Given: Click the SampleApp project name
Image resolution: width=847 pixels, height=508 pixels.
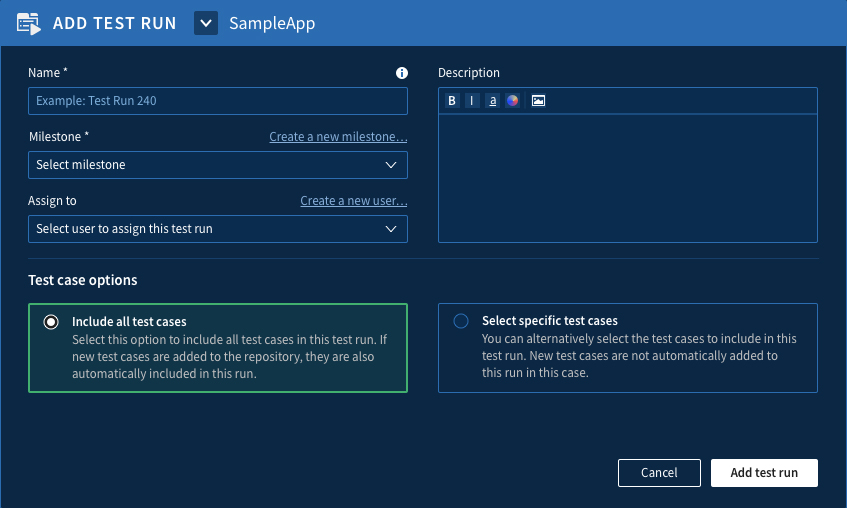Looking at the screenshot, I should [272, 23].
